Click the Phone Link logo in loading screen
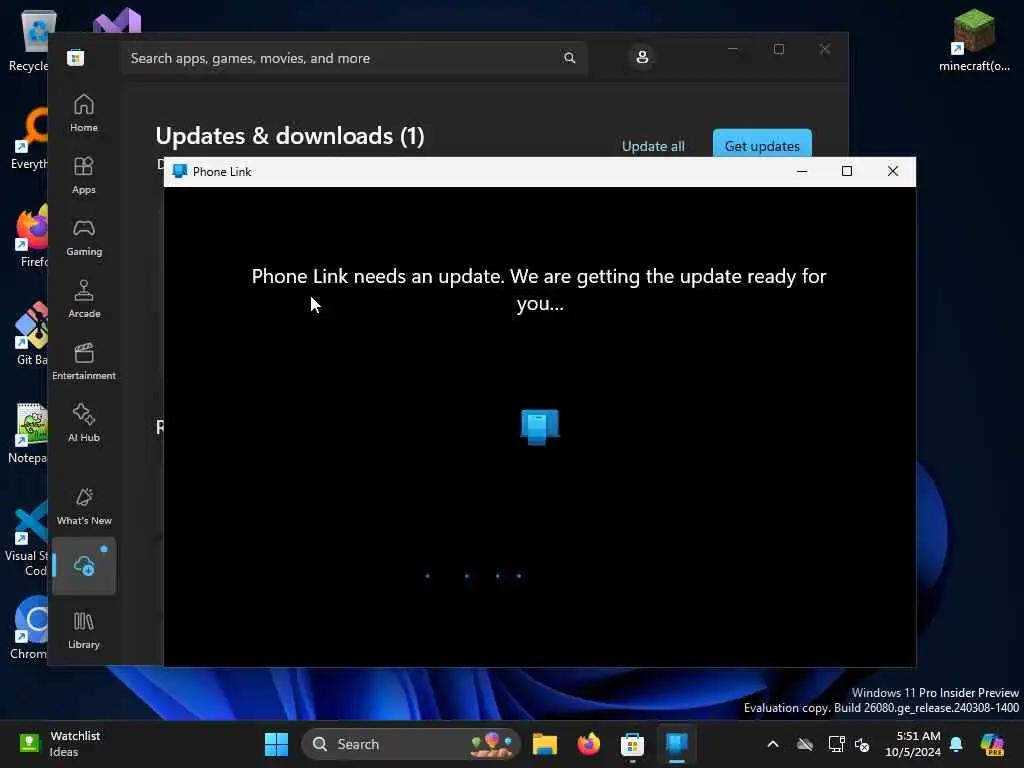Image resolution: width=1024 pixels, height=768 pixels. (539, 427)
